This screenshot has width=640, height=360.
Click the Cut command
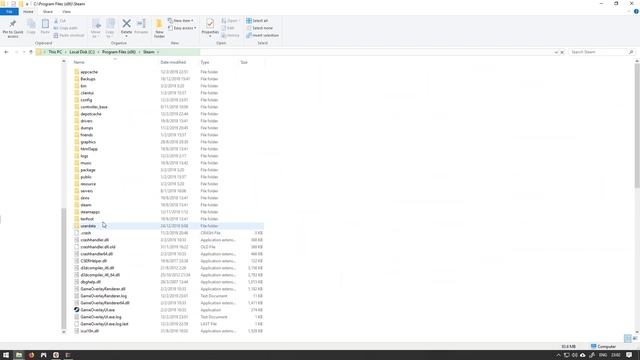point(60,21)
